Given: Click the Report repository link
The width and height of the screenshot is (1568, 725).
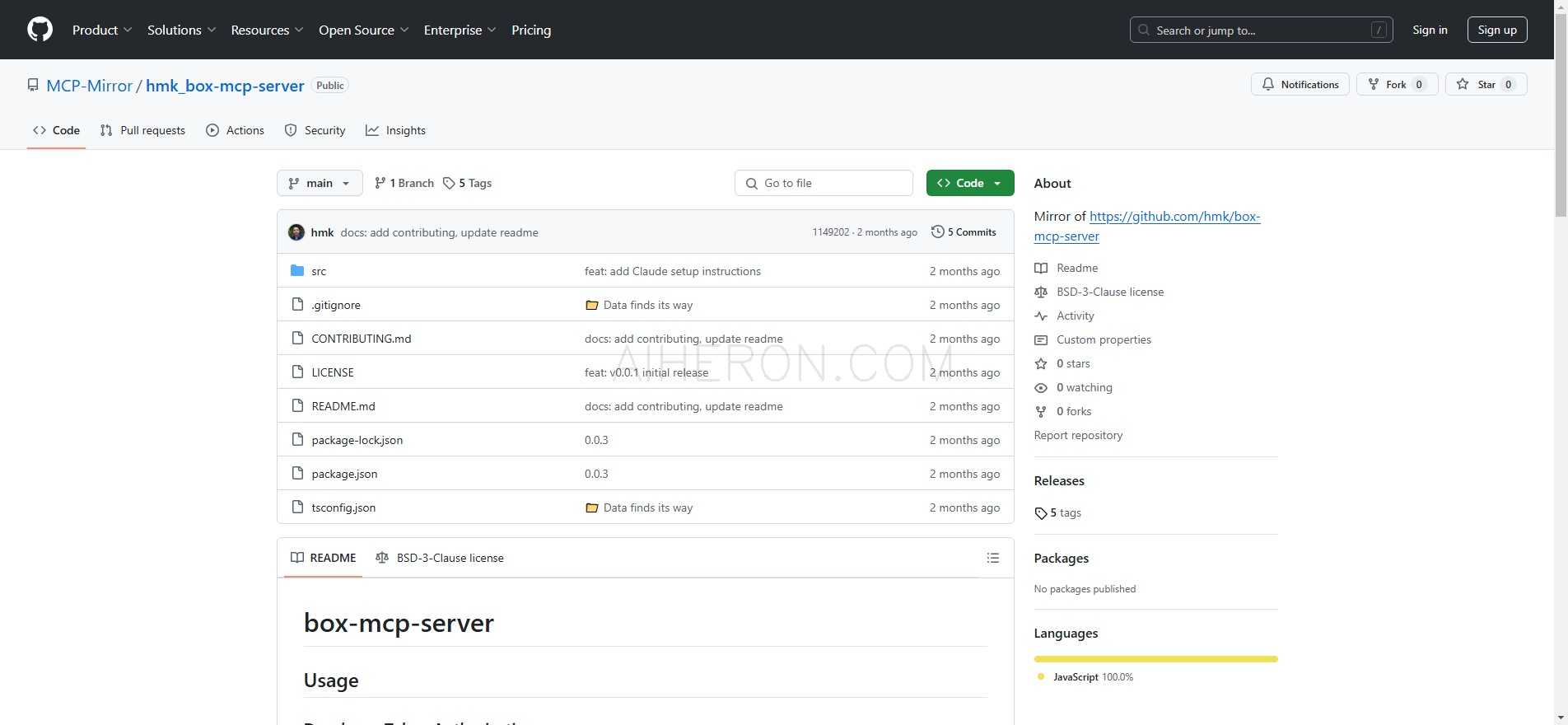Looking at the screenshot, I should tap(1078, 435).
